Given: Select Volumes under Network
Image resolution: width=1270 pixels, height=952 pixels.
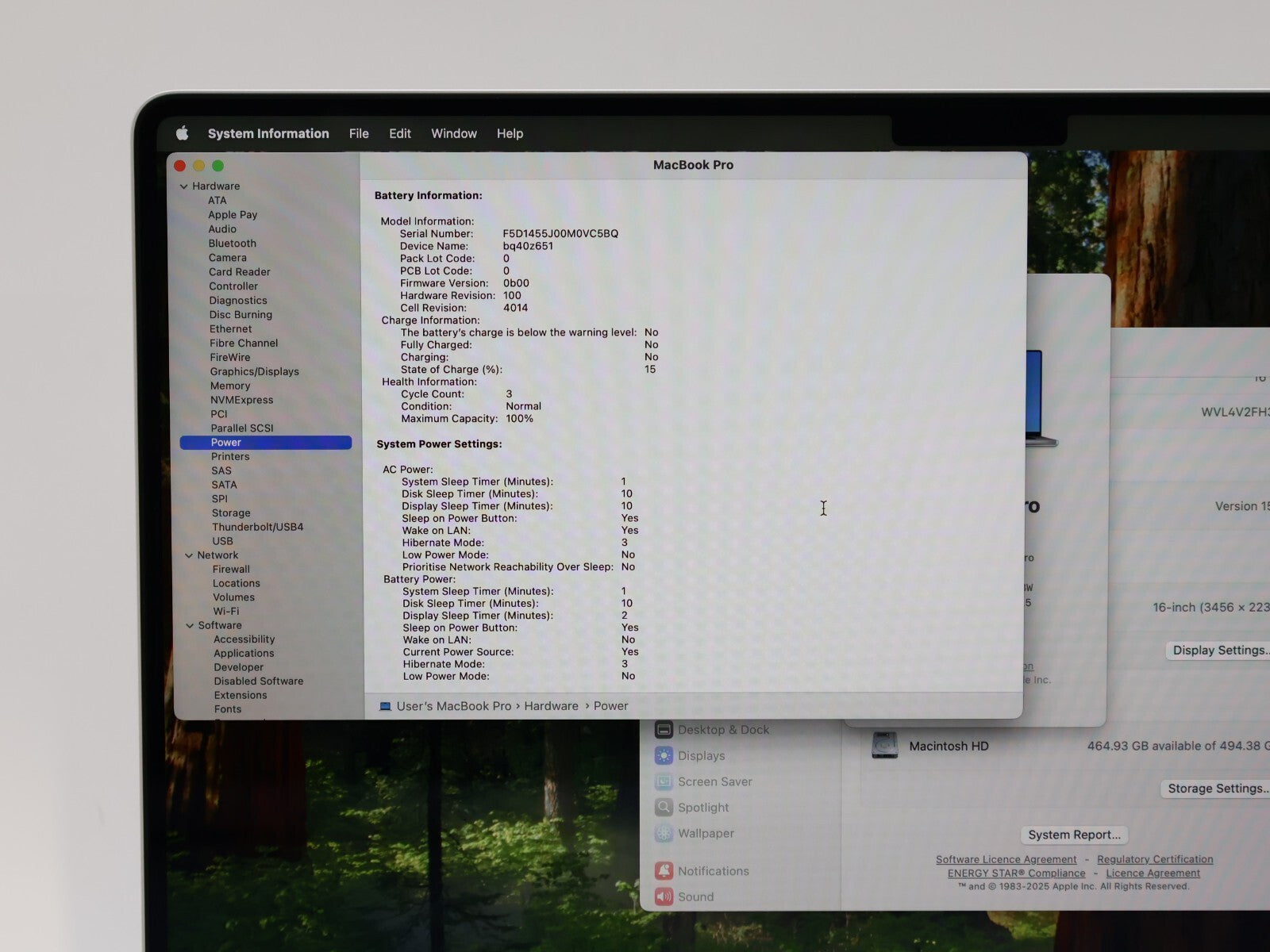Looking at the screenshot, I should pos(234,597).
